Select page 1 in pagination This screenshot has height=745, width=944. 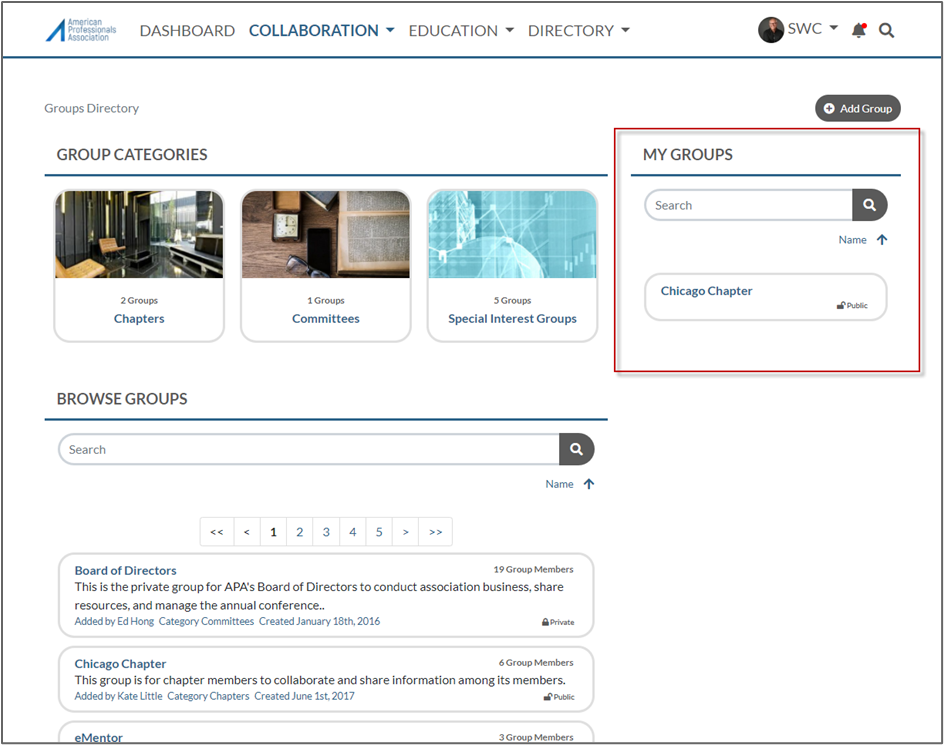click(273, 532)
